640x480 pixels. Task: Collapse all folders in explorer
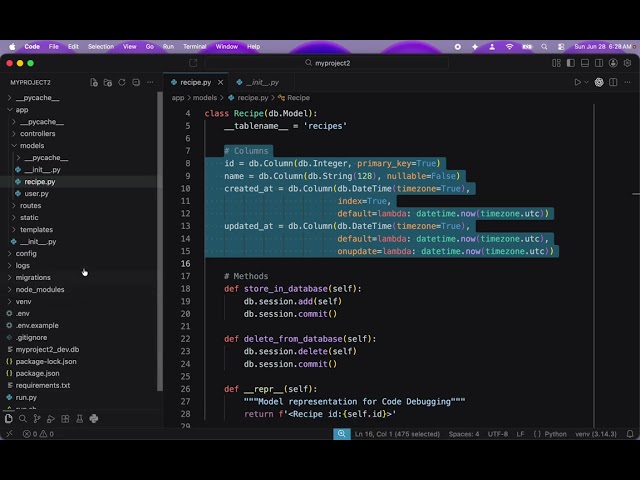[x=136, y=82]
